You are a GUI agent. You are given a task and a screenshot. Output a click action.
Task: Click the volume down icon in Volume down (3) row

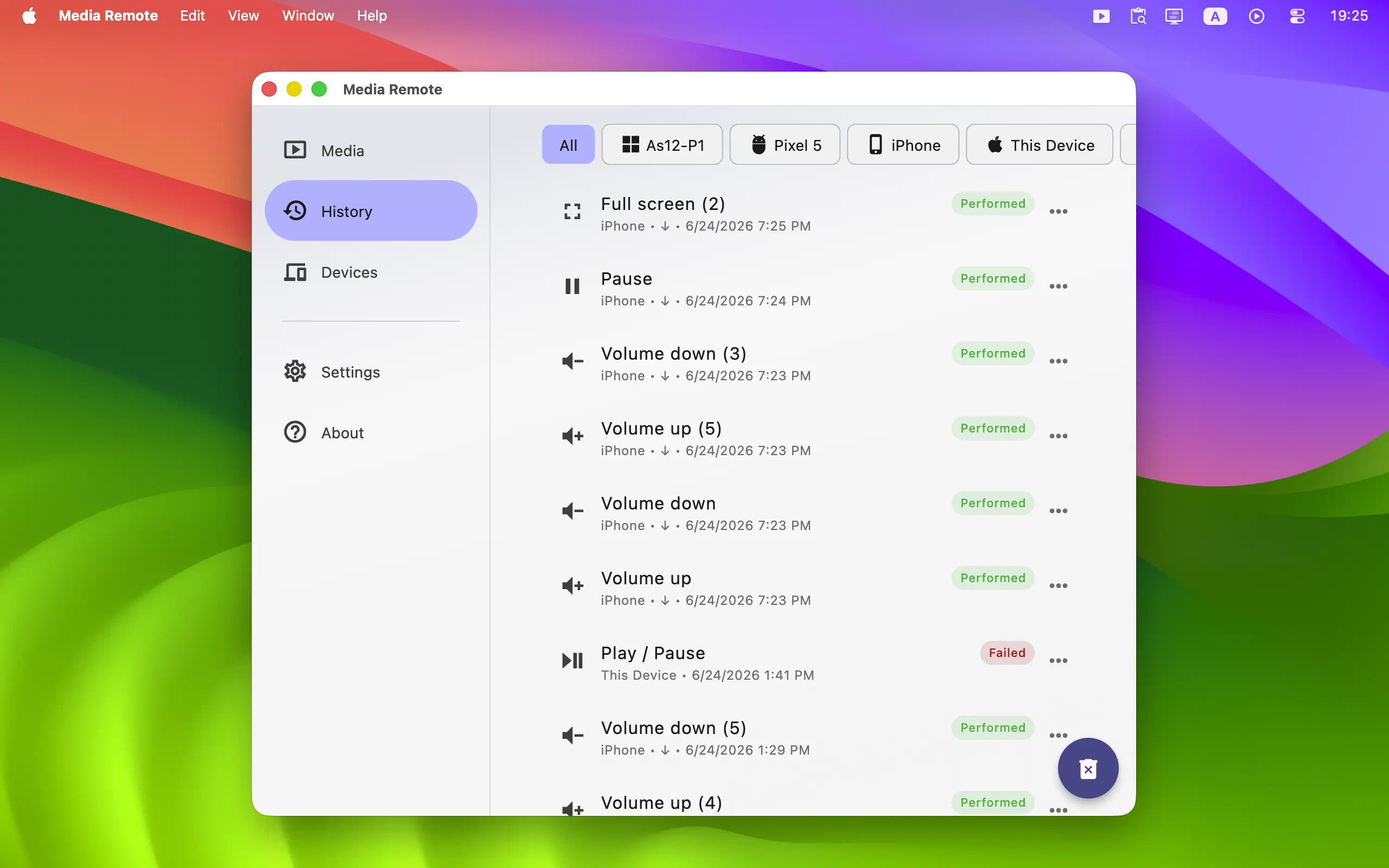click(572, 362)
